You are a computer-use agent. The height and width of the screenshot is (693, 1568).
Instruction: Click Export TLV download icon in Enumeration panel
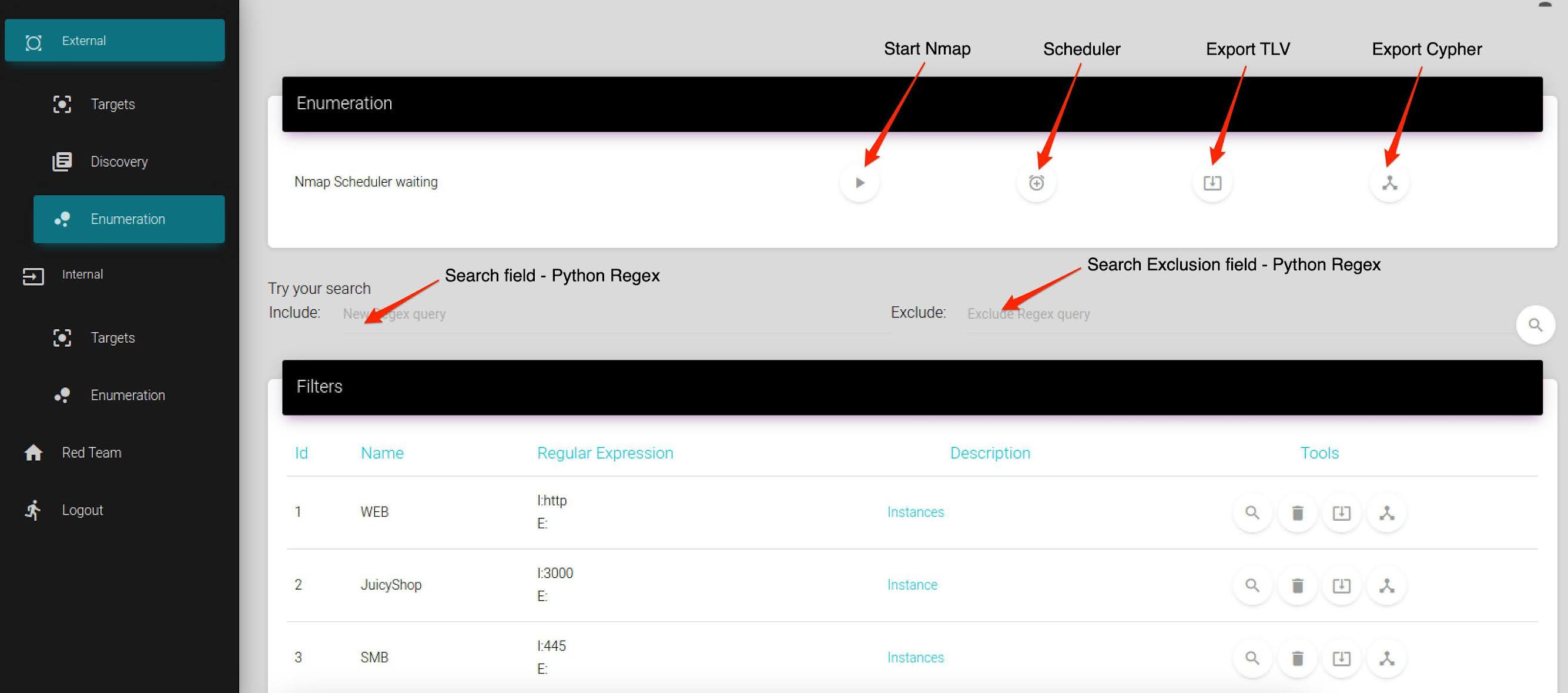[x=1212, y=183]
